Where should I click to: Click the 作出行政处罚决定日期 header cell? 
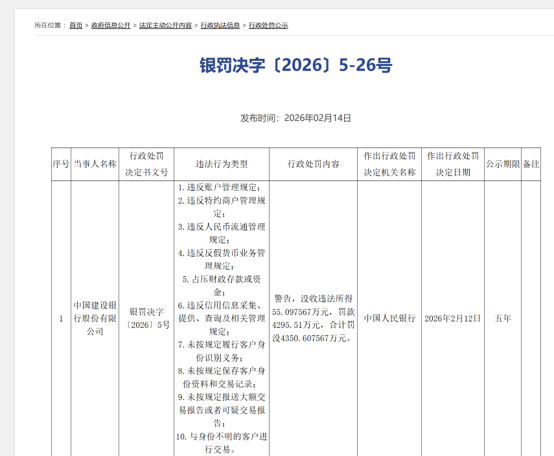click(x=453, y=164)
